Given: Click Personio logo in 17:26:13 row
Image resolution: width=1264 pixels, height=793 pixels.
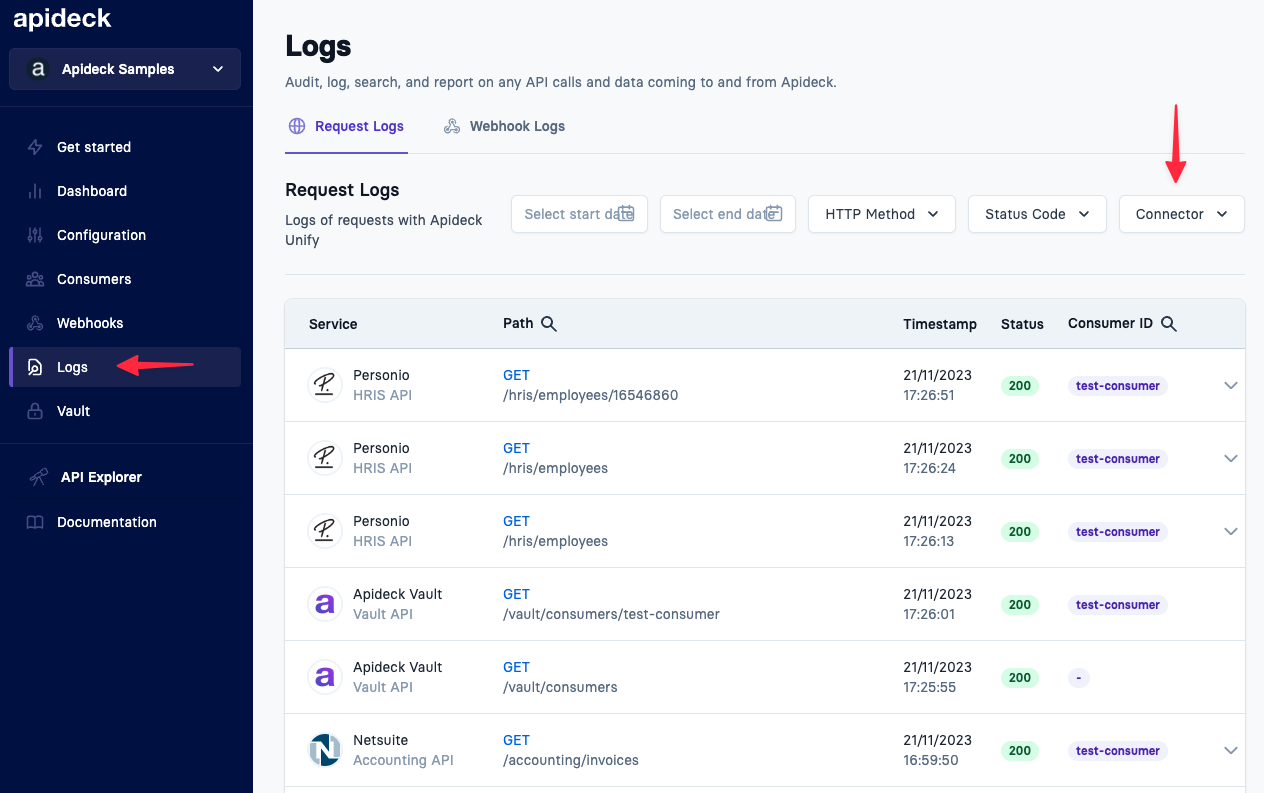Looking at the screenshot, I should click(x=324, y=531).
